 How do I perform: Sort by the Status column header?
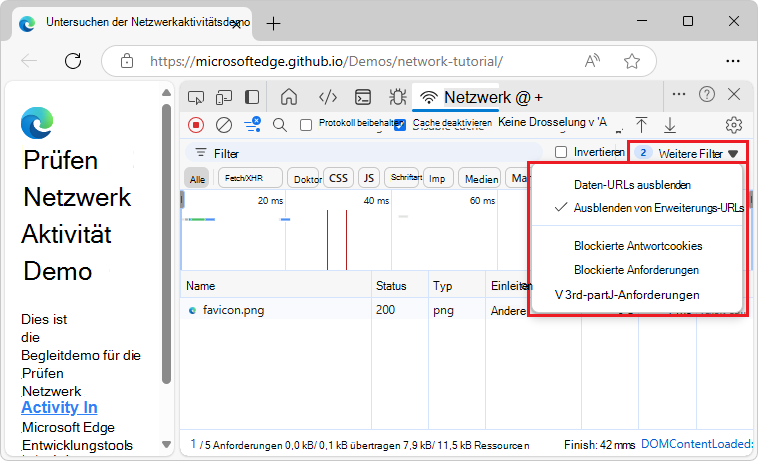[400, 286]
